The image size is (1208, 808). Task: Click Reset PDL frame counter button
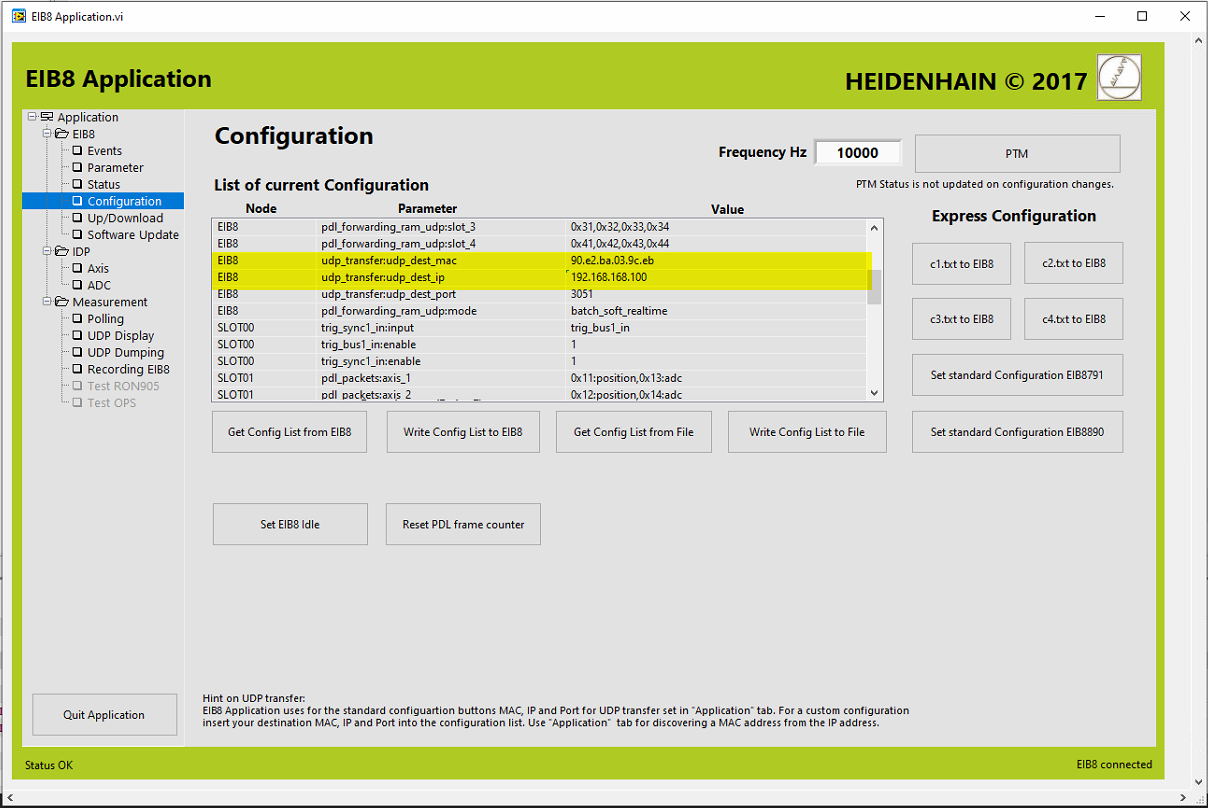463,524
